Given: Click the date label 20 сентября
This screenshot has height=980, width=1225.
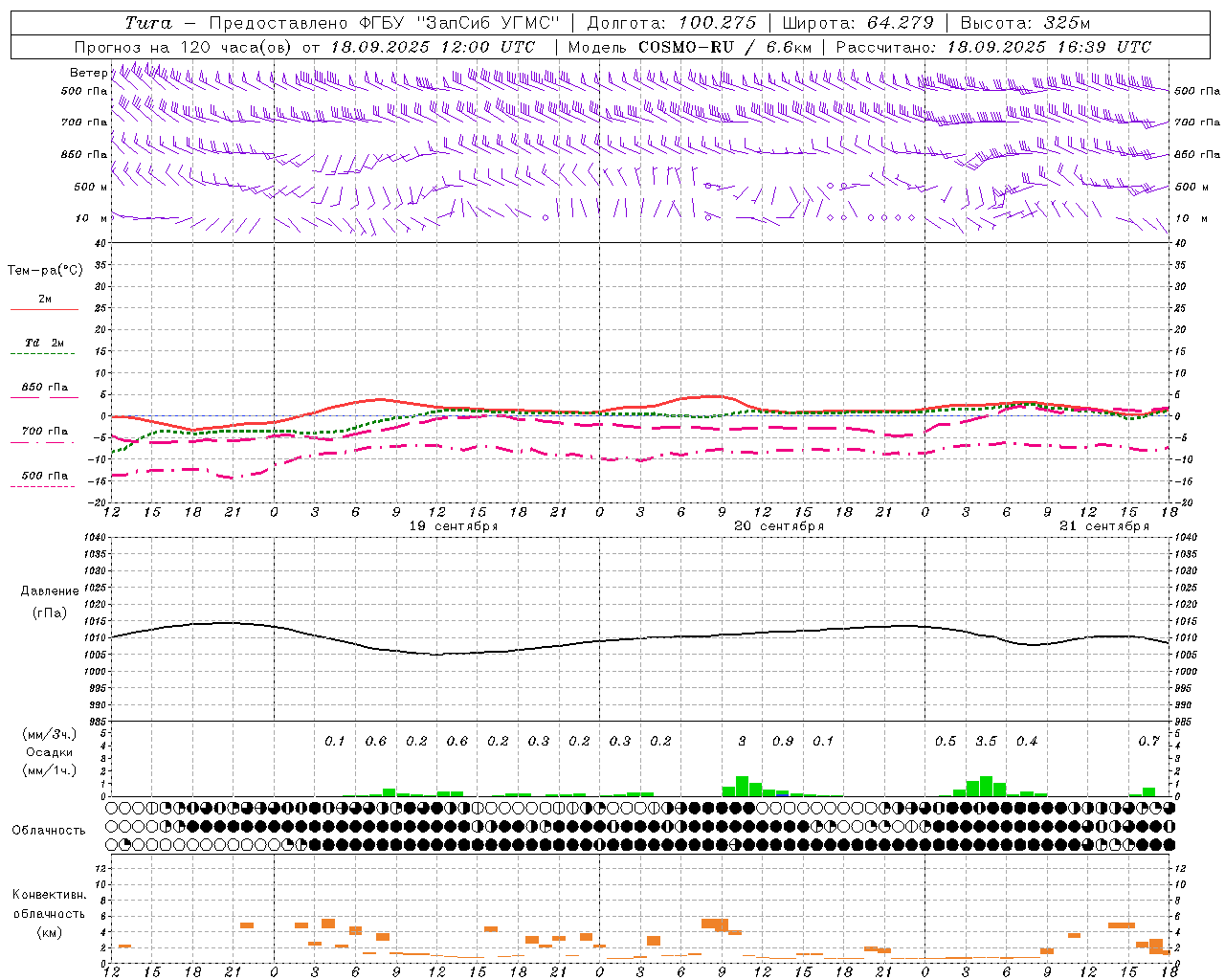Looking at the screenshot, I should click(779, 526).
